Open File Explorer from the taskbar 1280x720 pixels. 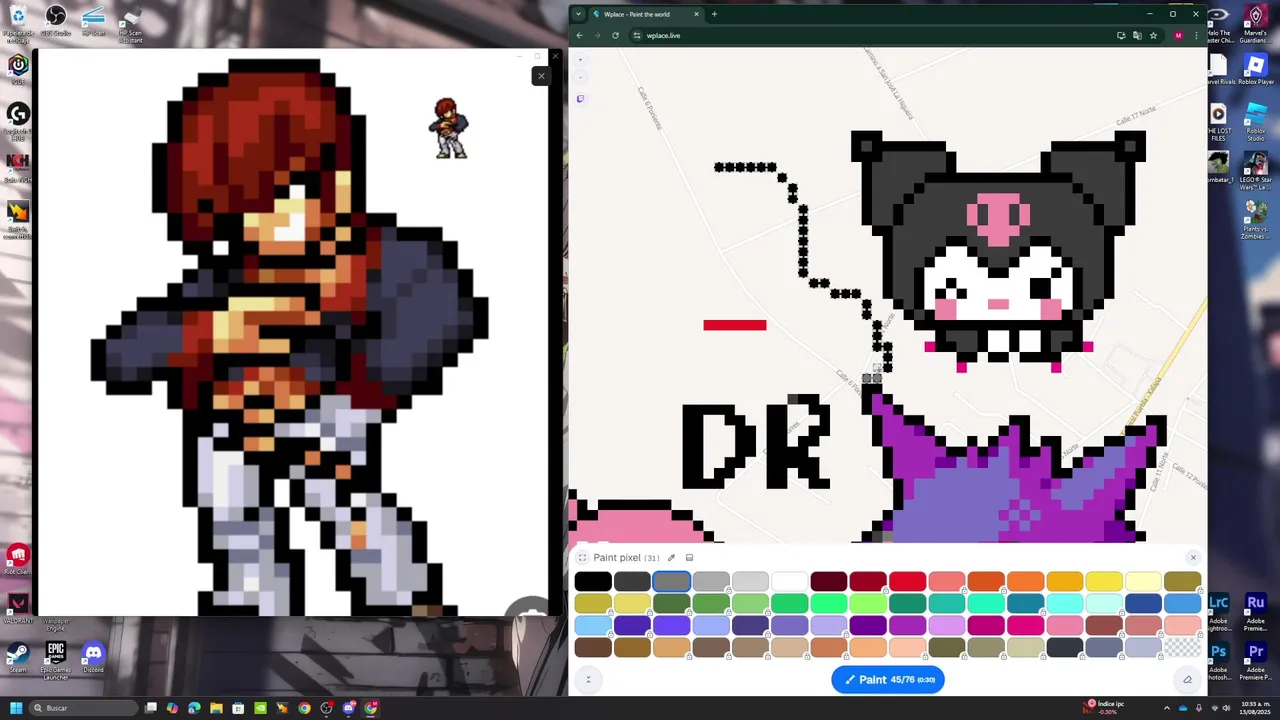[216, 708]
